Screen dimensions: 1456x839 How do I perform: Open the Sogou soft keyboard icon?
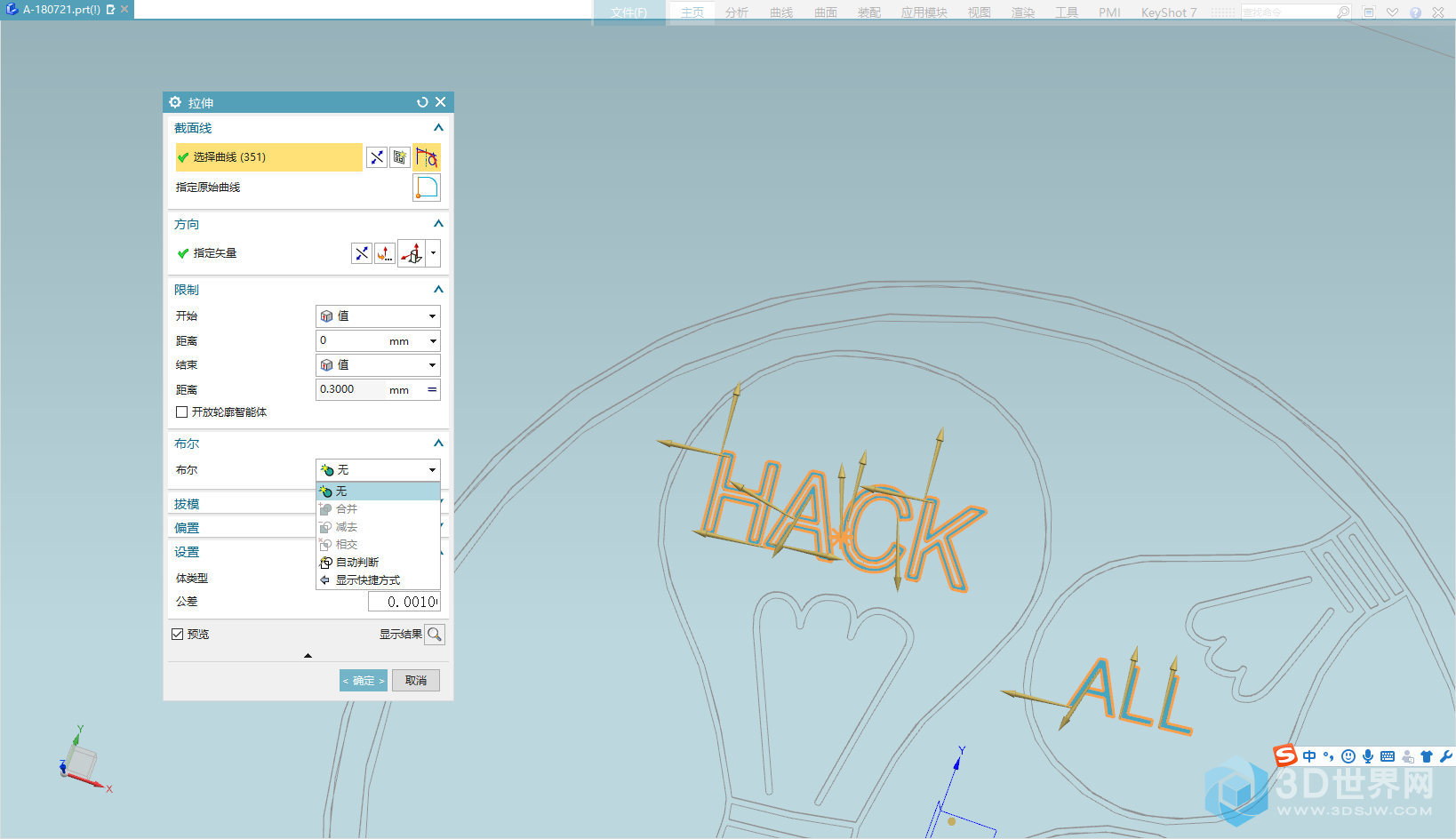point(1388,756)
